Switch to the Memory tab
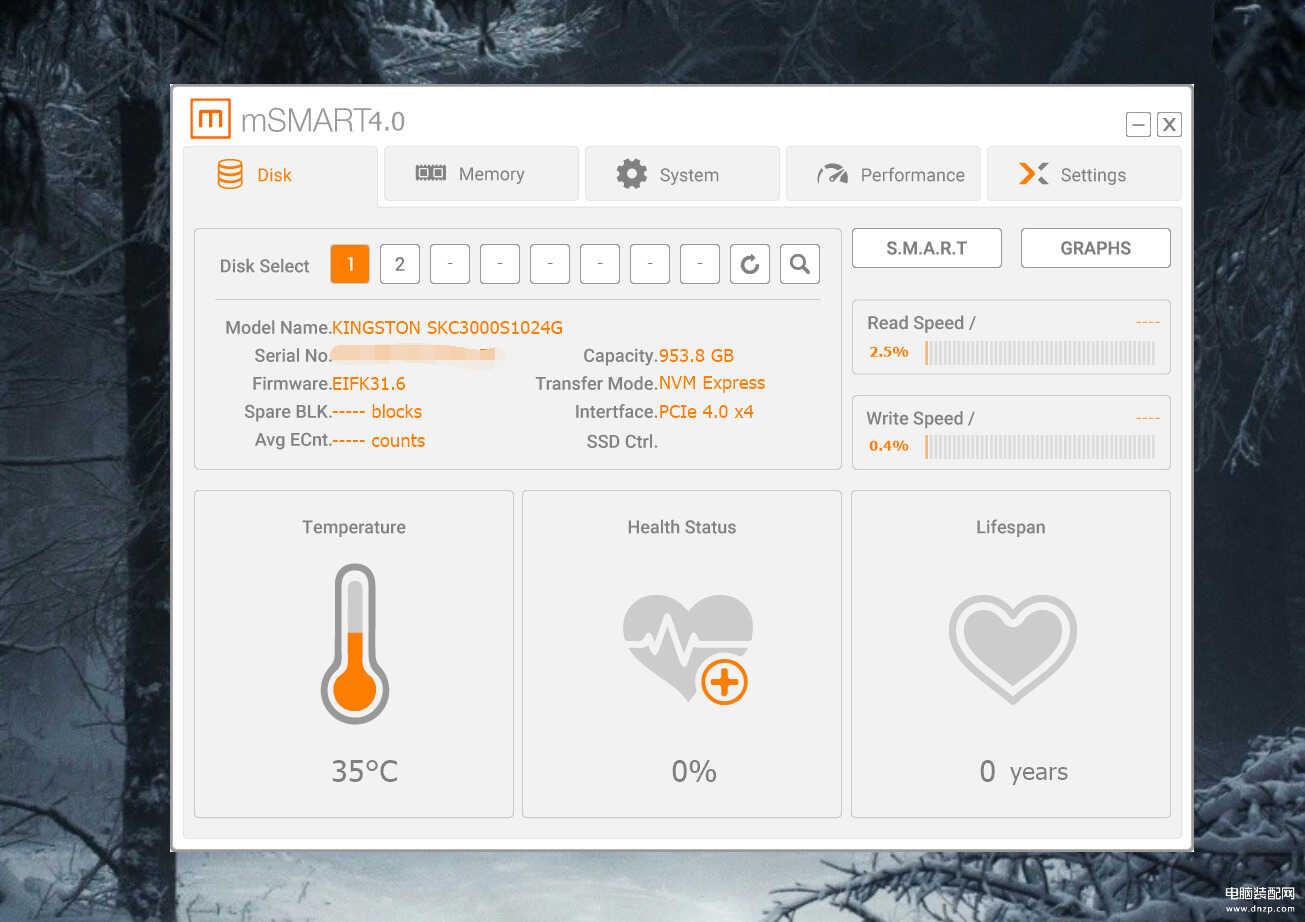Viewport: 1305px width, 922px height. pyautogui.click(x=481, y=174)
